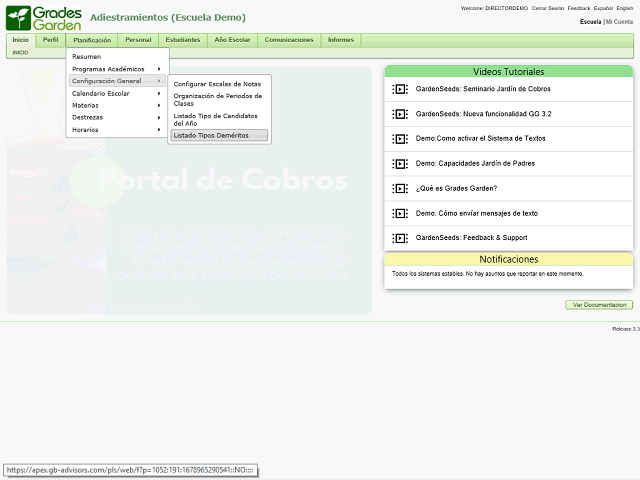This screenshot has width=640, height=480.
Task: Expand the Destrezas submenu
Action: pos(116,117)
